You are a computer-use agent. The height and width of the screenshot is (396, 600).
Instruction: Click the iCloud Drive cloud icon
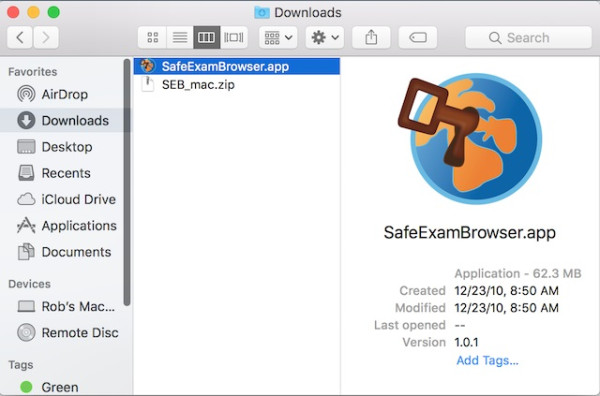[26, 199]
